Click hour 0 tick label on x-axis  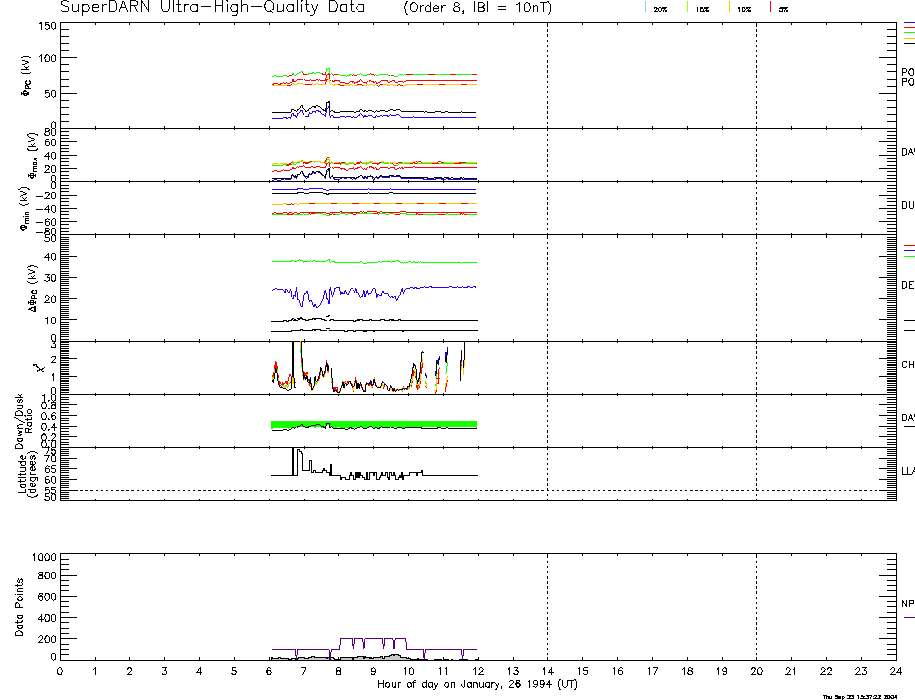[60, 672]
